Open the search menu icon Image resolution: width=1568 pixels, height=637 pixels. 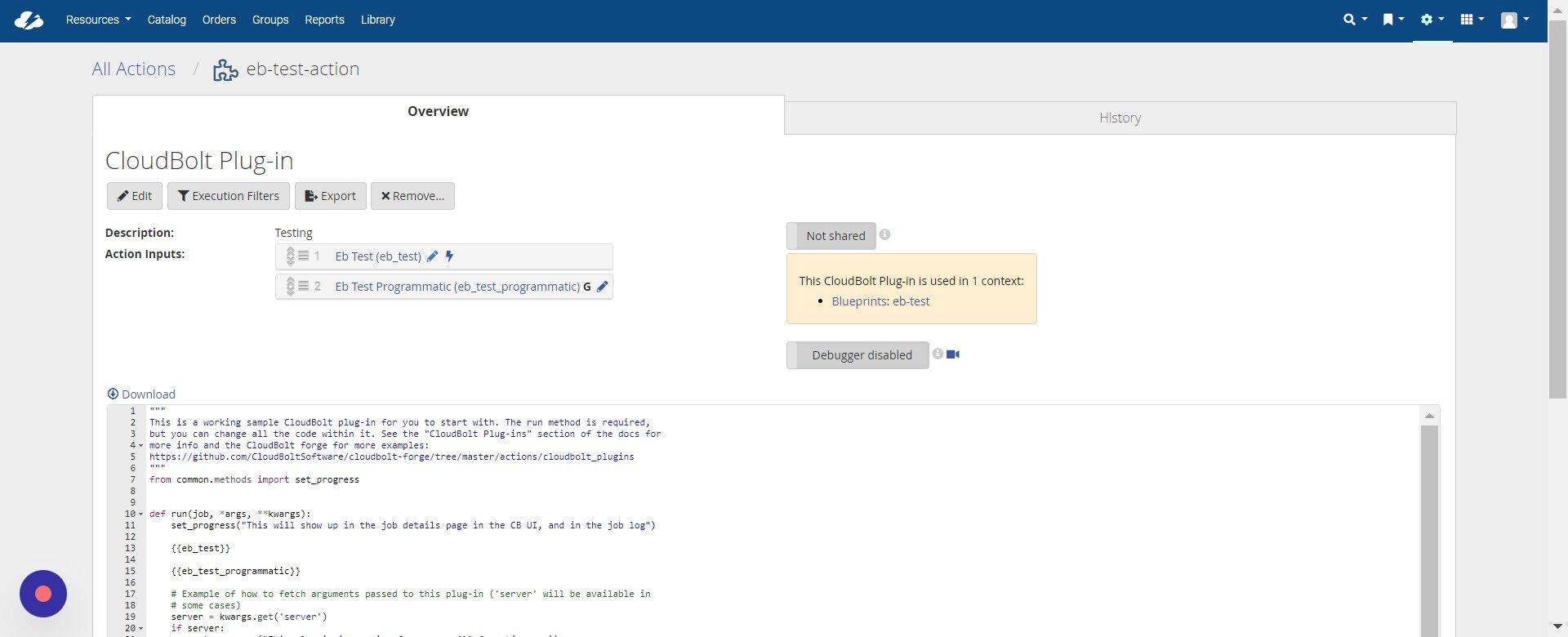(x=1355, y=20)
